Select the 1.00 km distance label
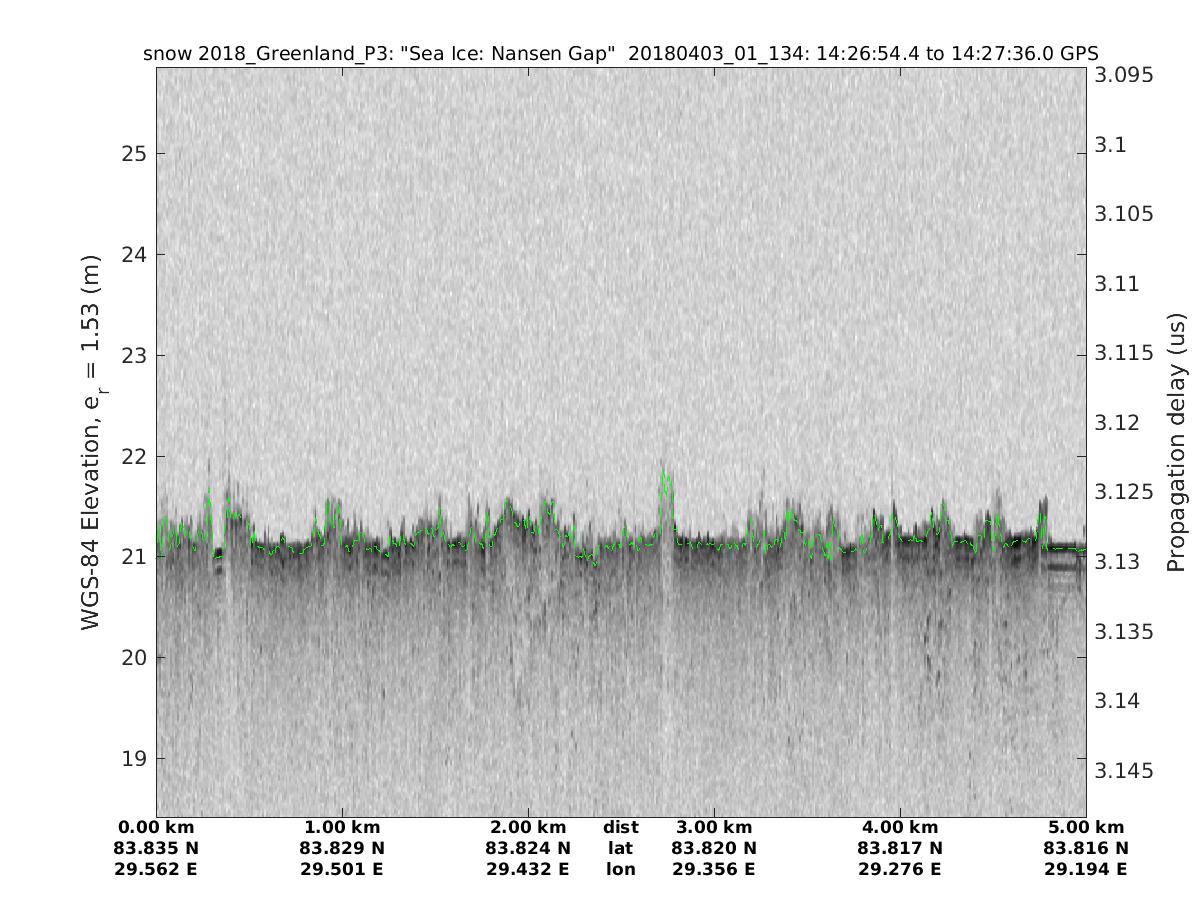This screenshot has width=1200, height=900. pos(342,828)
